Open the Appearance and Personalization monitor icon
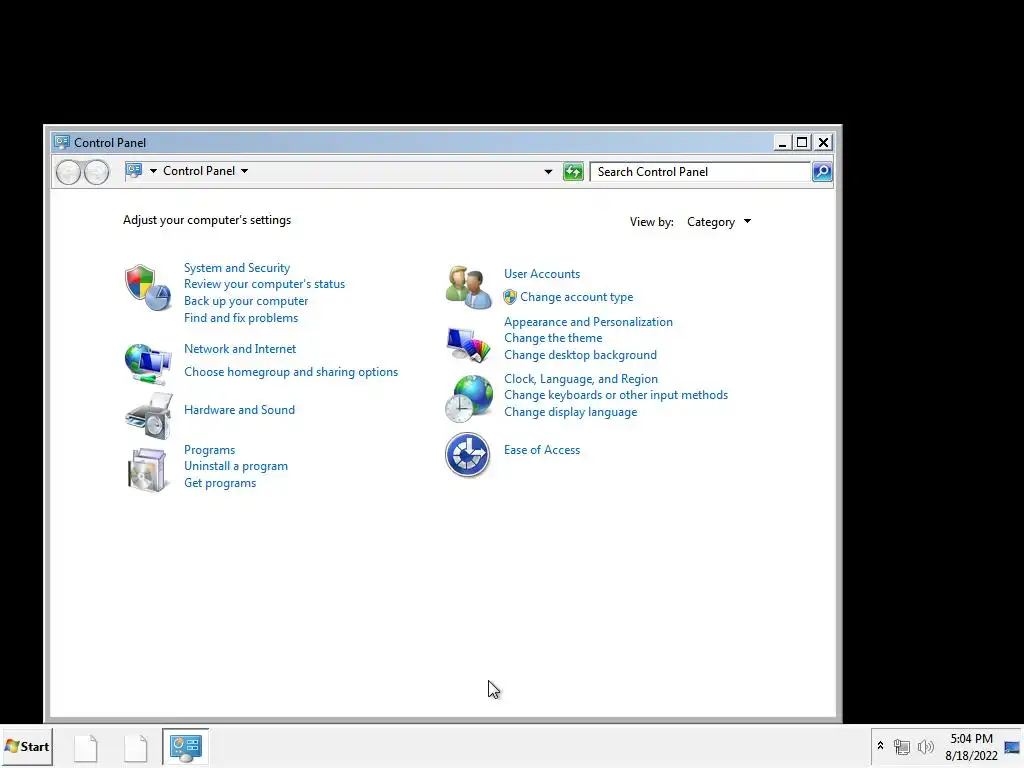Viewport: 1024px width, 768px height. point(468,344)
